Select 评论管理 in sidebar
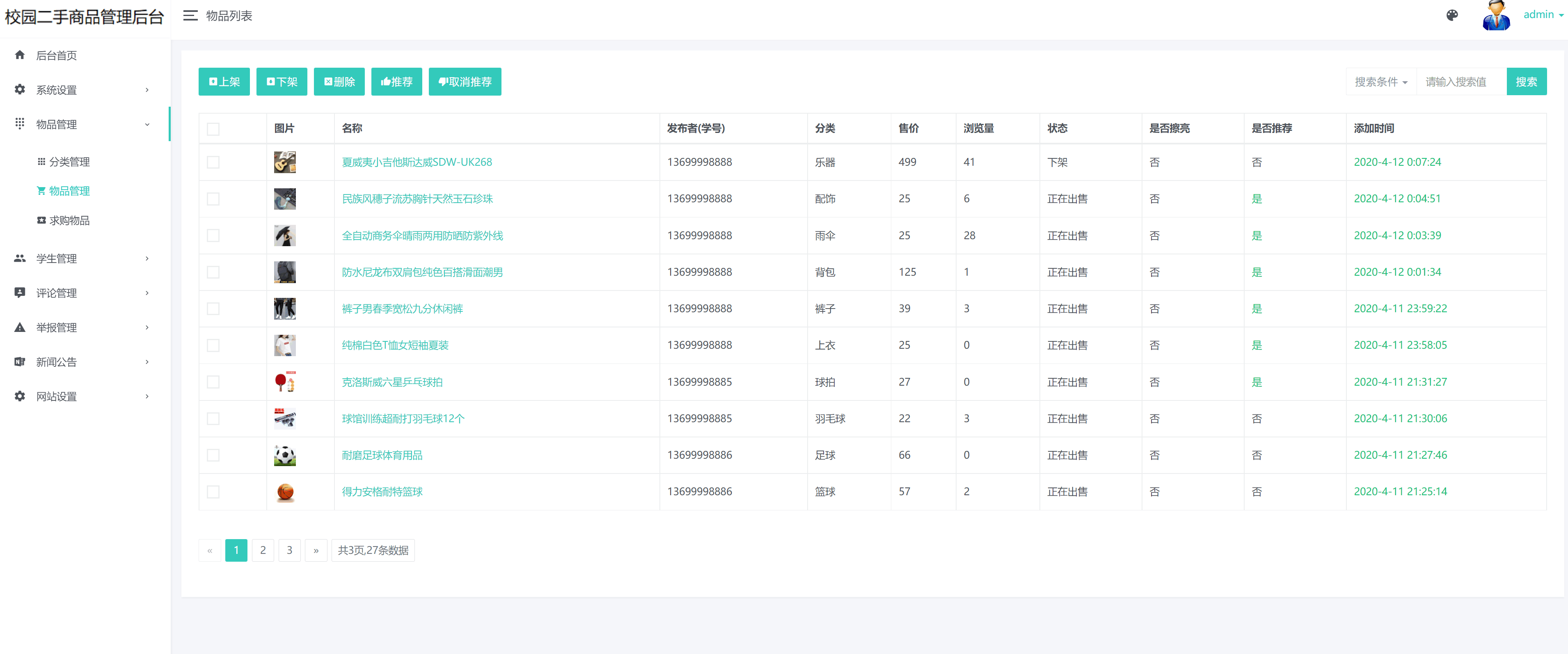The image size is (1568, 654). tap(57, 293)
